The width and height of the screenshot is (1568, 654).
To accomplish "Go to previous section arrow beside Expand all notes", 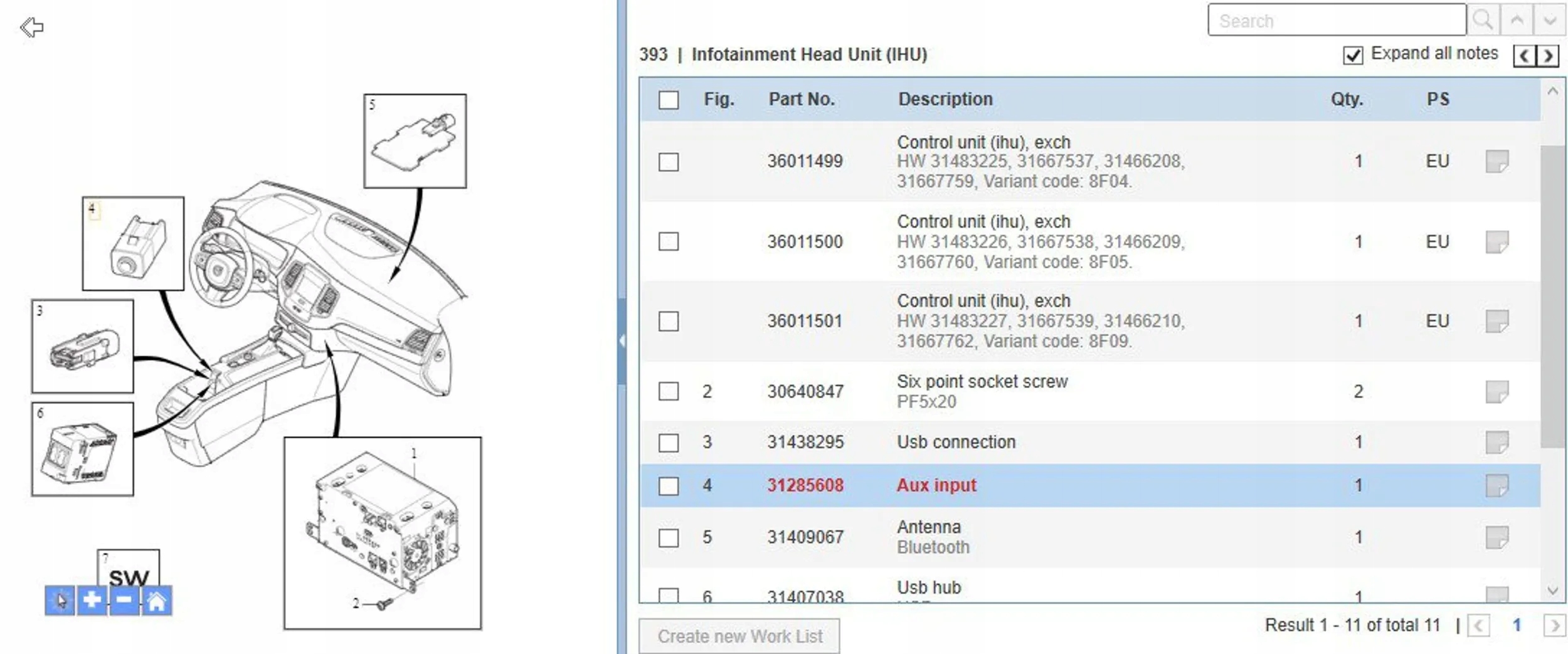I will [1525, 56].
